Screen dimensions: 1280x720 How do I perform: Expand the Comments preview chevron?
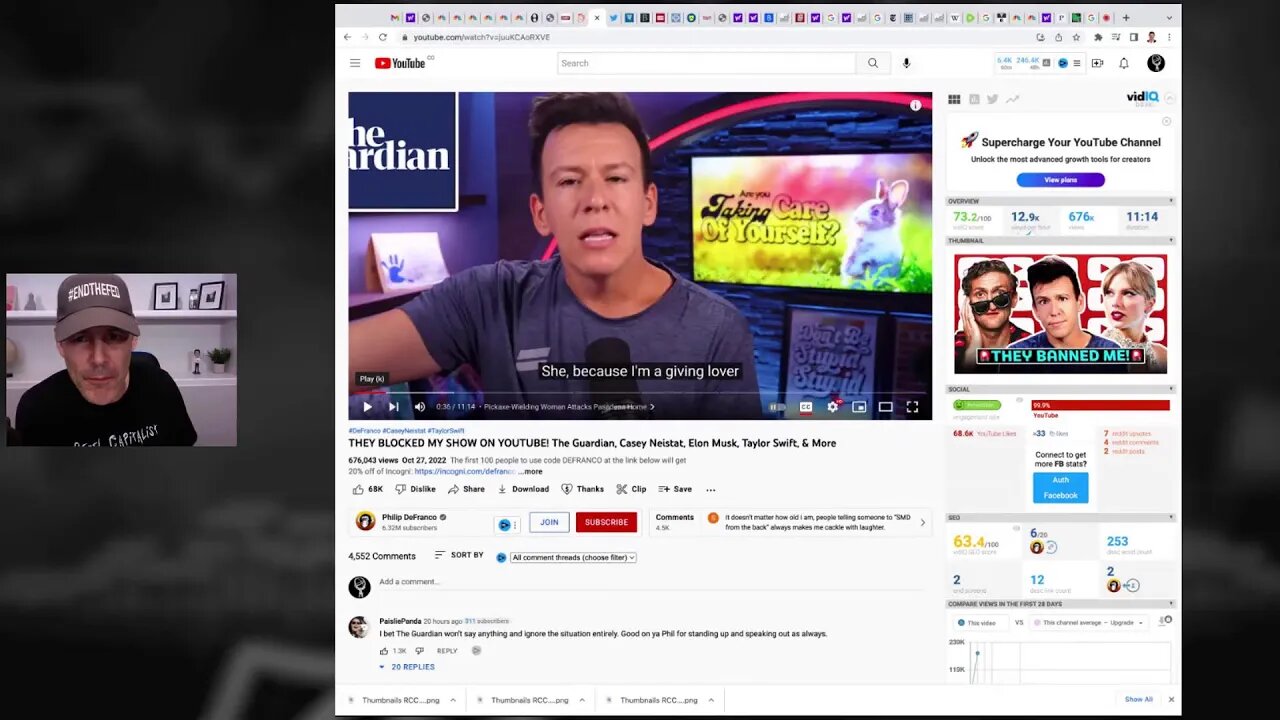coord(922,522)
